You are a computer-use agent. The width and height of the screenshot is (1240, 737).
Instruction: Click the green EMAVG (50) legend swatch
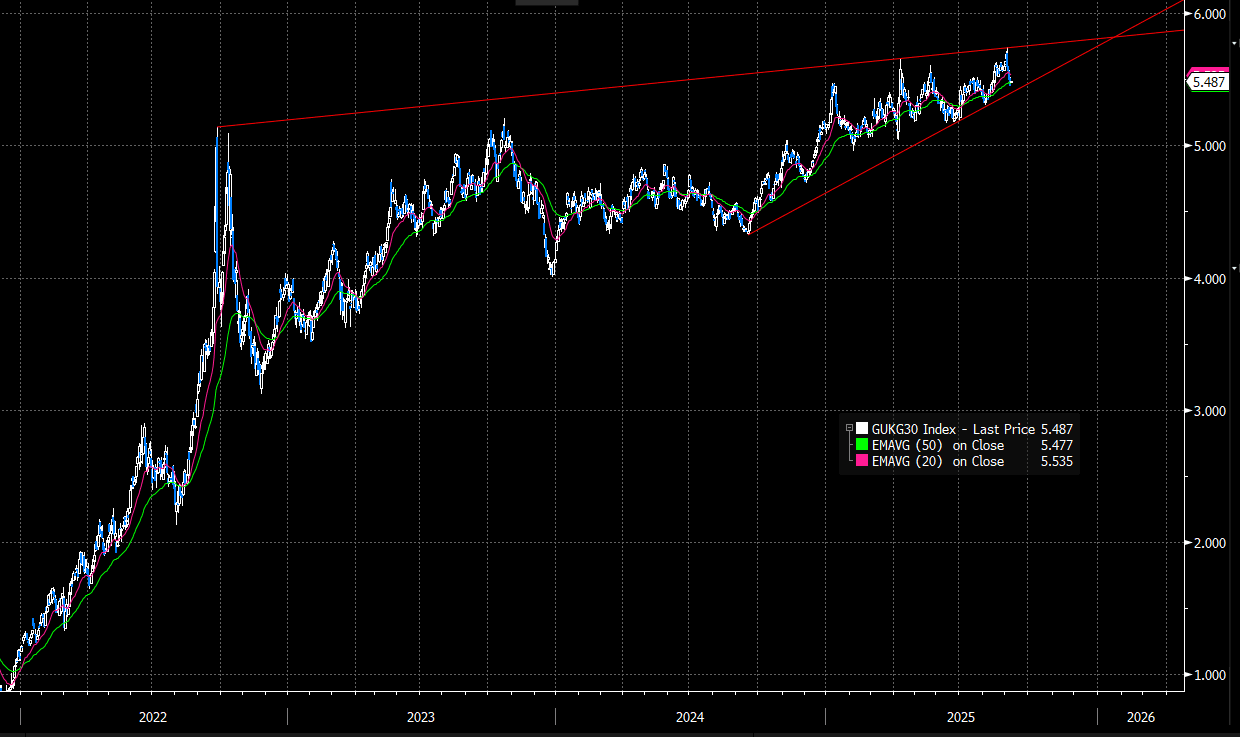click(x=861, y=445)
